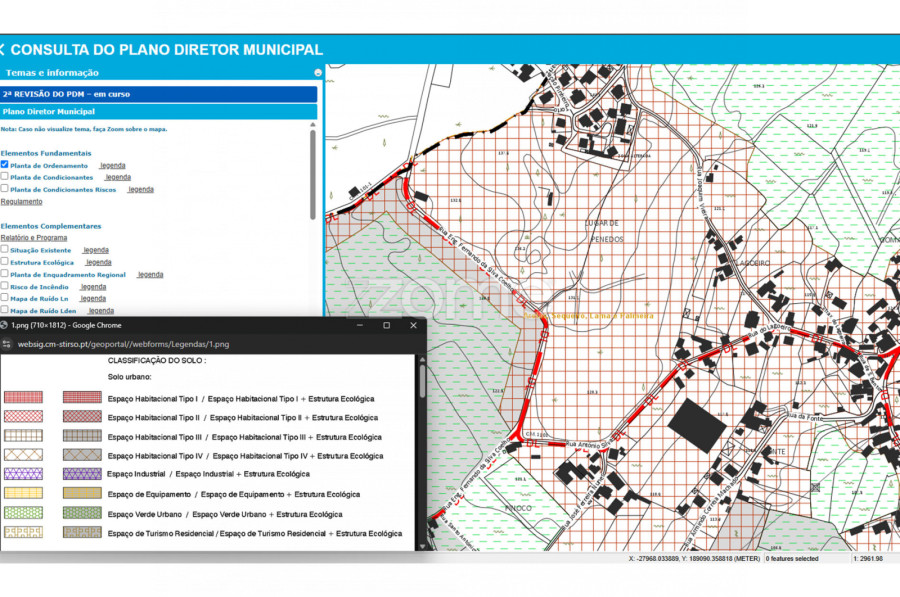The width and height of the screenshot is (900, 597).
Task: Click the layers panel vertical scrollbar
Action: (x=313, y=175)
